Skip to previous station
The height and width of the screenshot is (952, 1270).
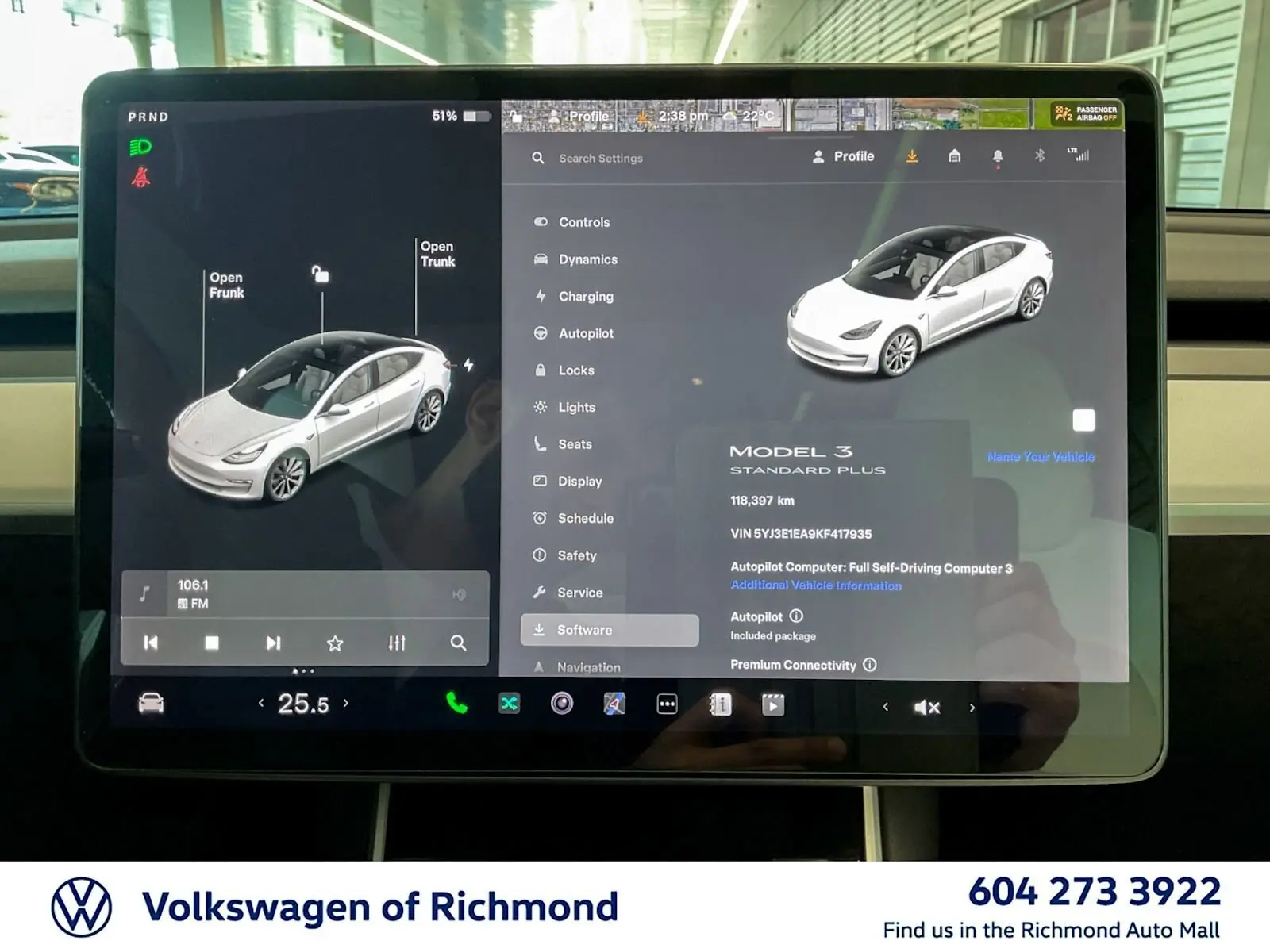click(151, 643)
